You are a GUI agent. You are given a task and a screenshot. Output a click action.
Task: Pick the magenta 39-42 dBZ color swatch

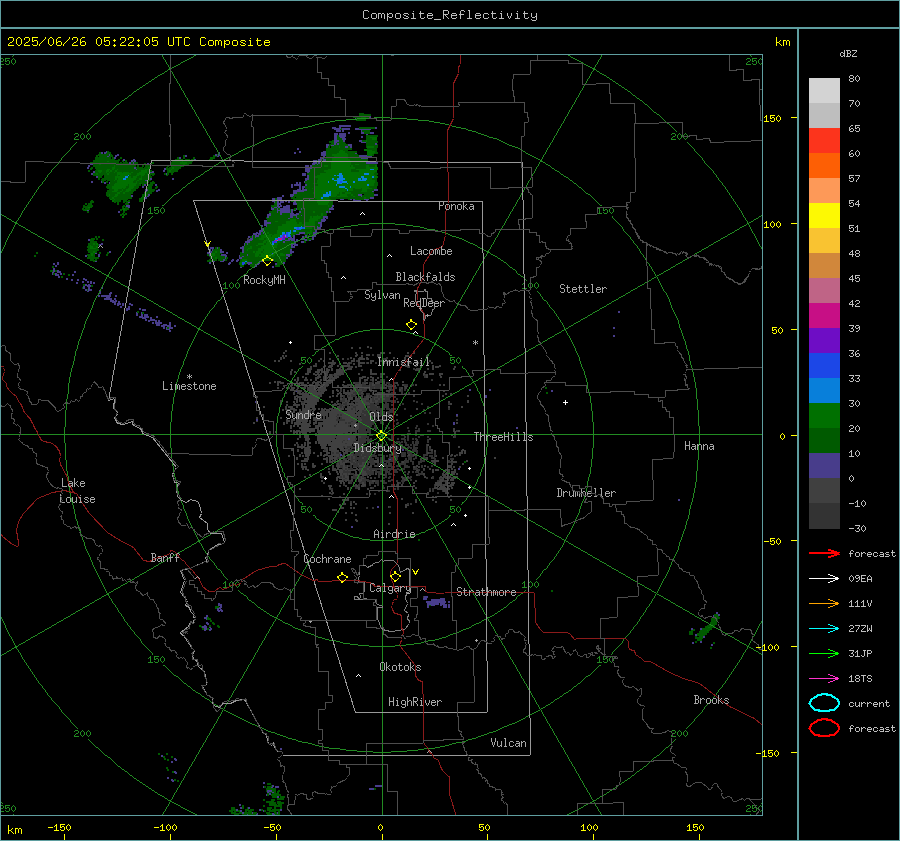pos(824,315)
